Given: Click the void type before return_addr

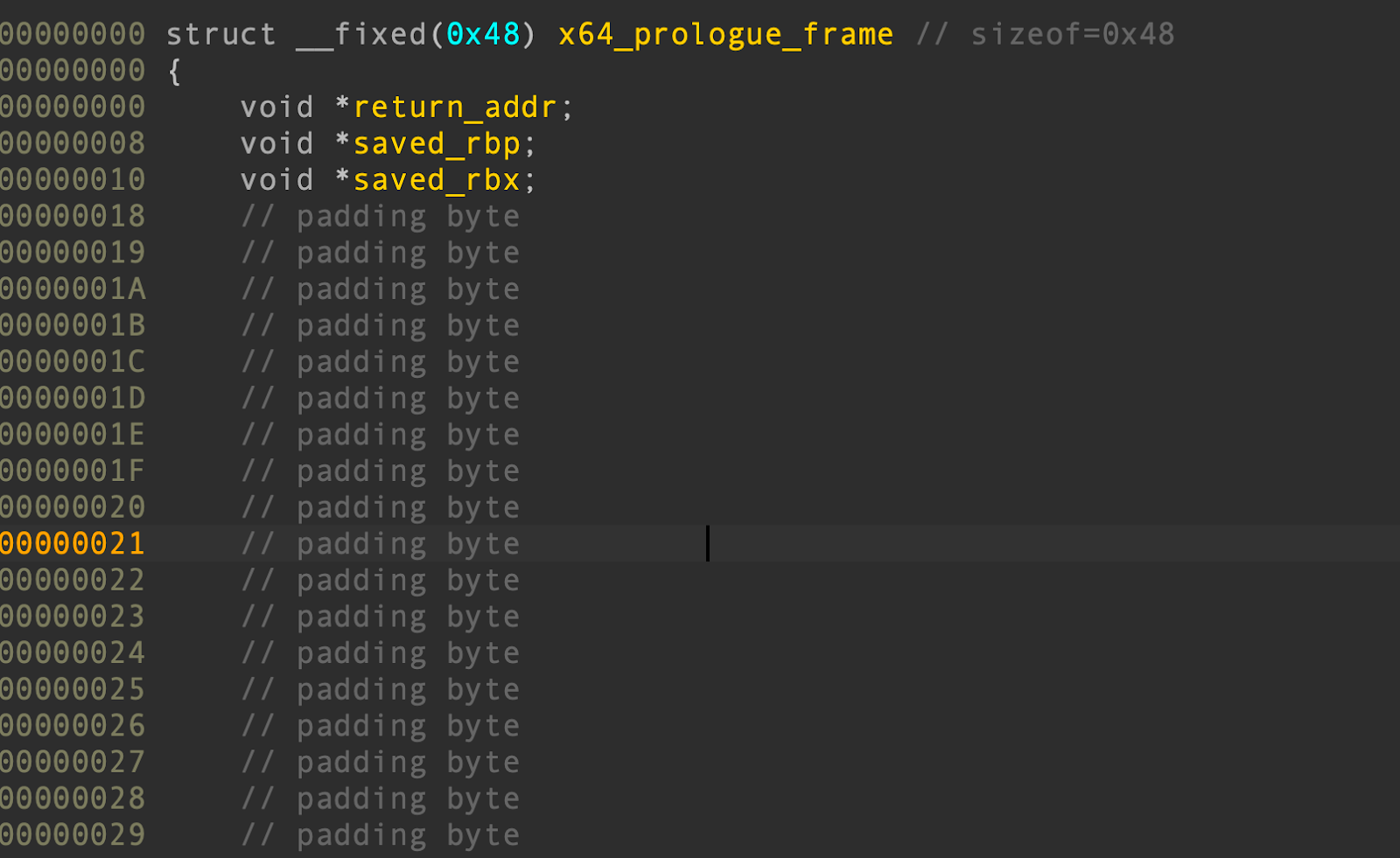Looking at the screenshot, I should (276, 107).
